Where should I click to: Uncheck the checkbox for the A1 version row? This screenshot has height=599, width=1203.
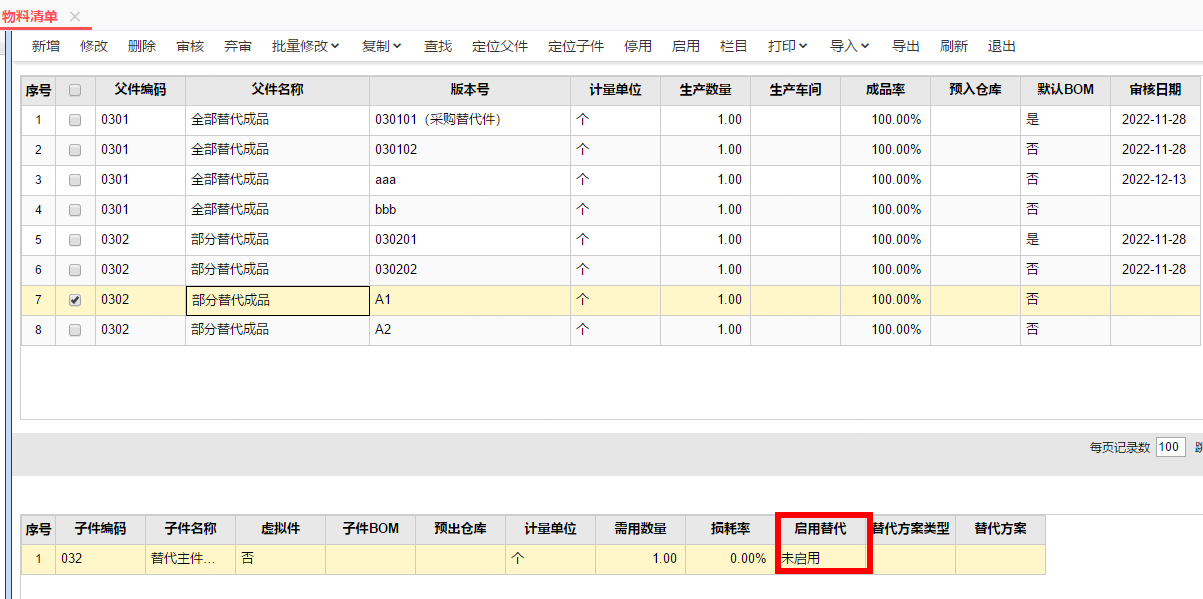coord(75,300)
